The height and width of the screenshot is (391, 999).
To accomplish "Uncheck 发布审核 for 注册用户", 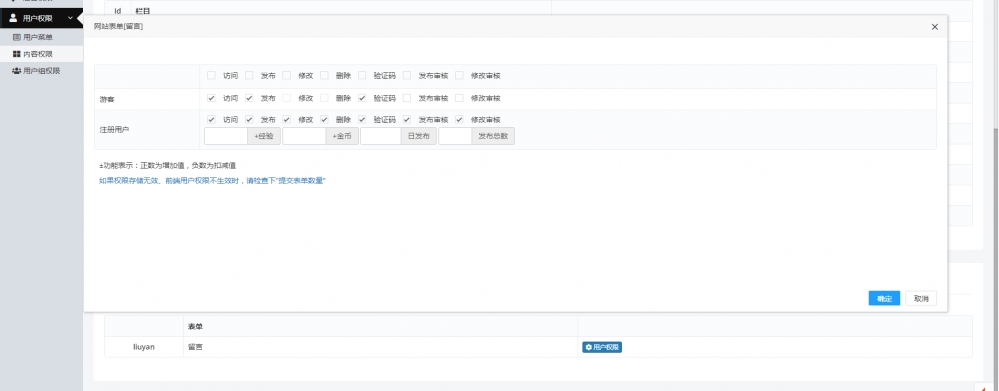I will tap(407, 120).
